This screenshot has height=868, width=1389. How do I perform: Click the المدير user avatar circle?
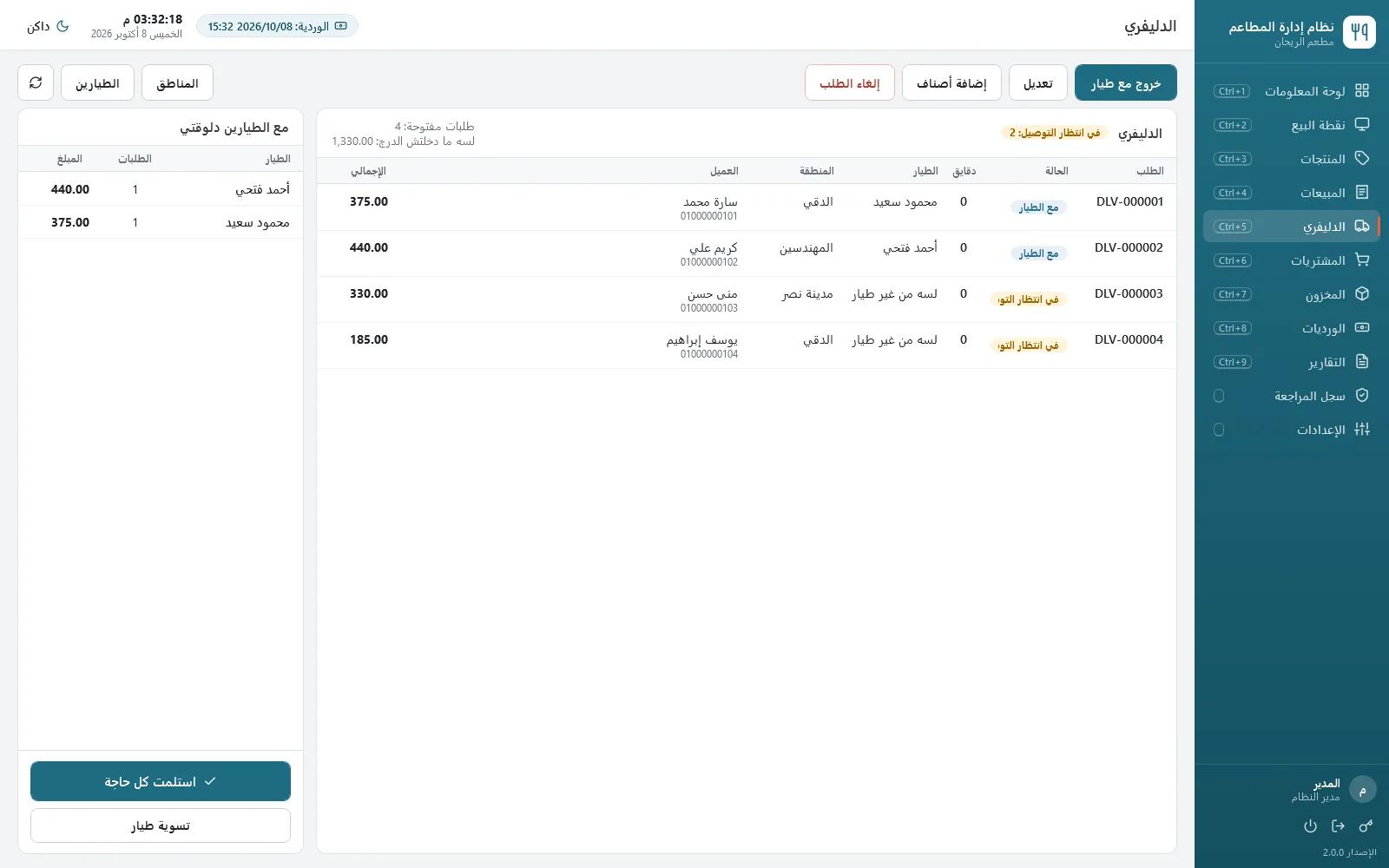tap(1362, 790)
